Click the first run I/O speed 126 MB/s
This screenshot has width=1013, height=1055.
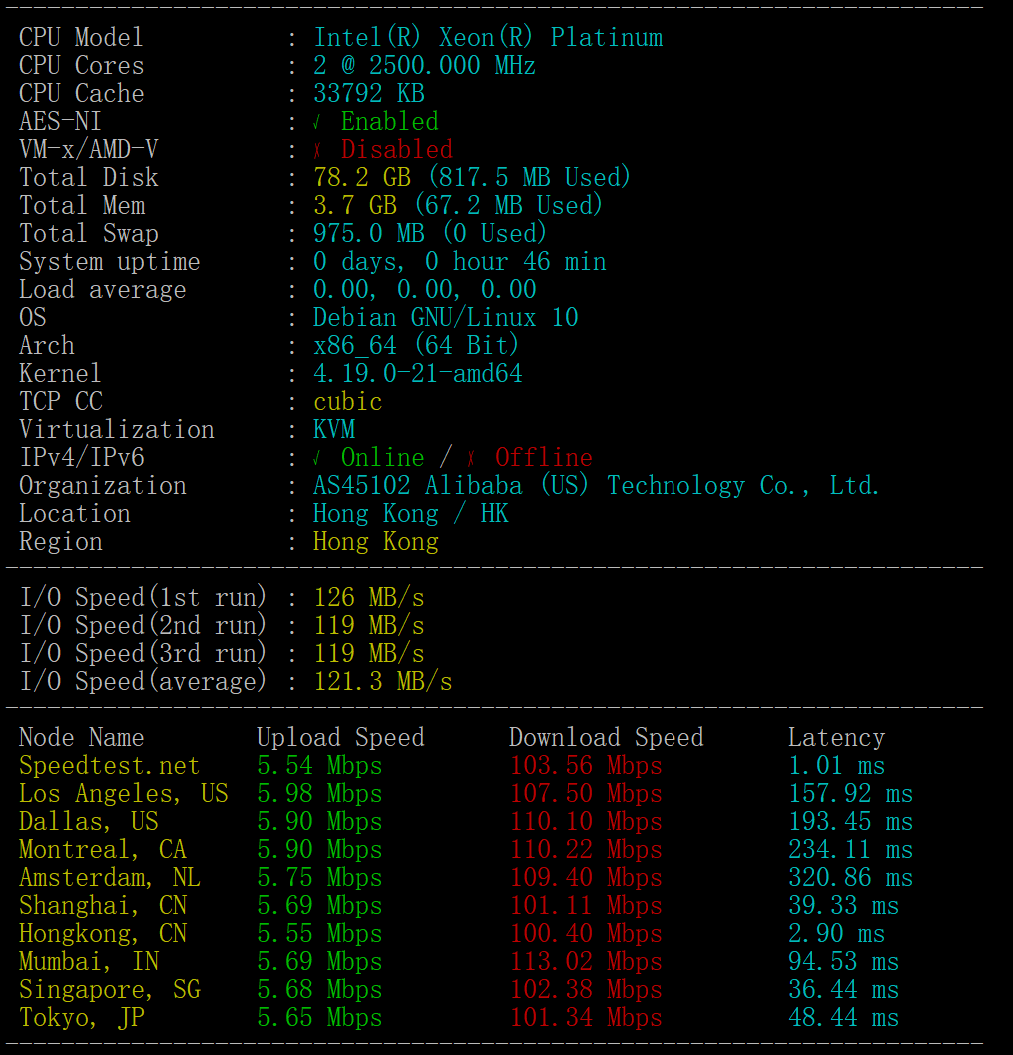pyautogui.click(x=368, y=598)
